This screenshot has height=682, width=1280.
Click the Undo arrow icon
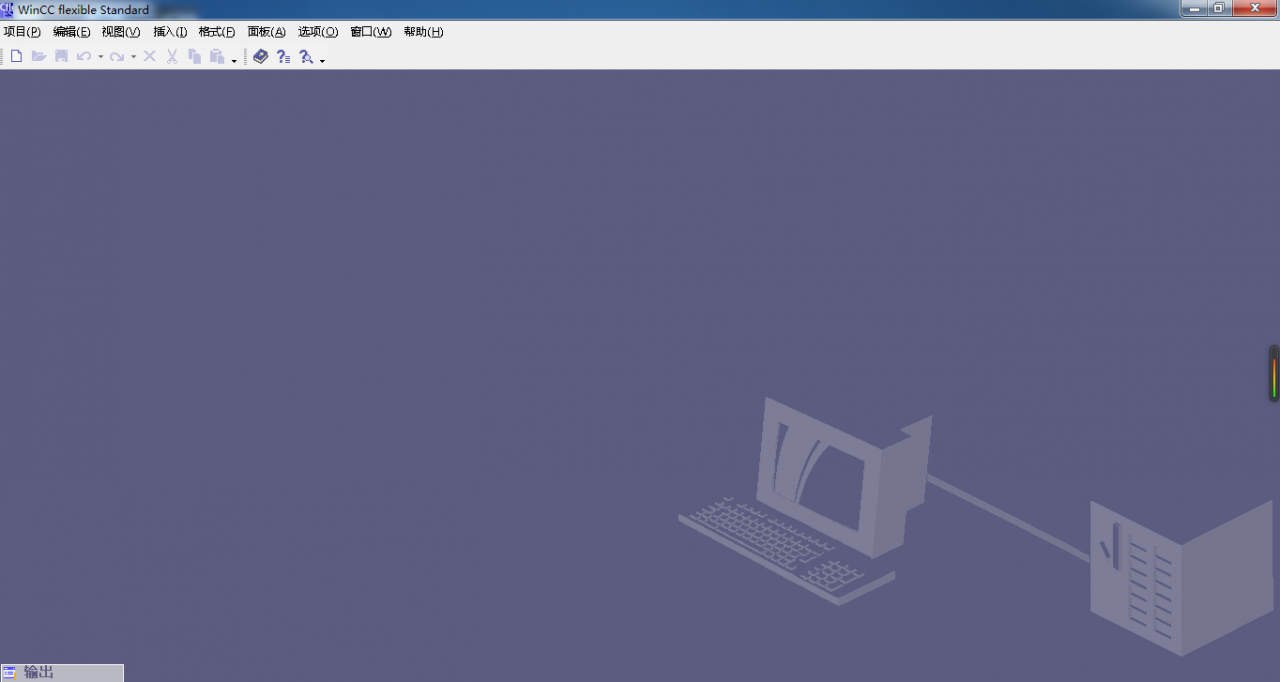(x=84, y=57)
